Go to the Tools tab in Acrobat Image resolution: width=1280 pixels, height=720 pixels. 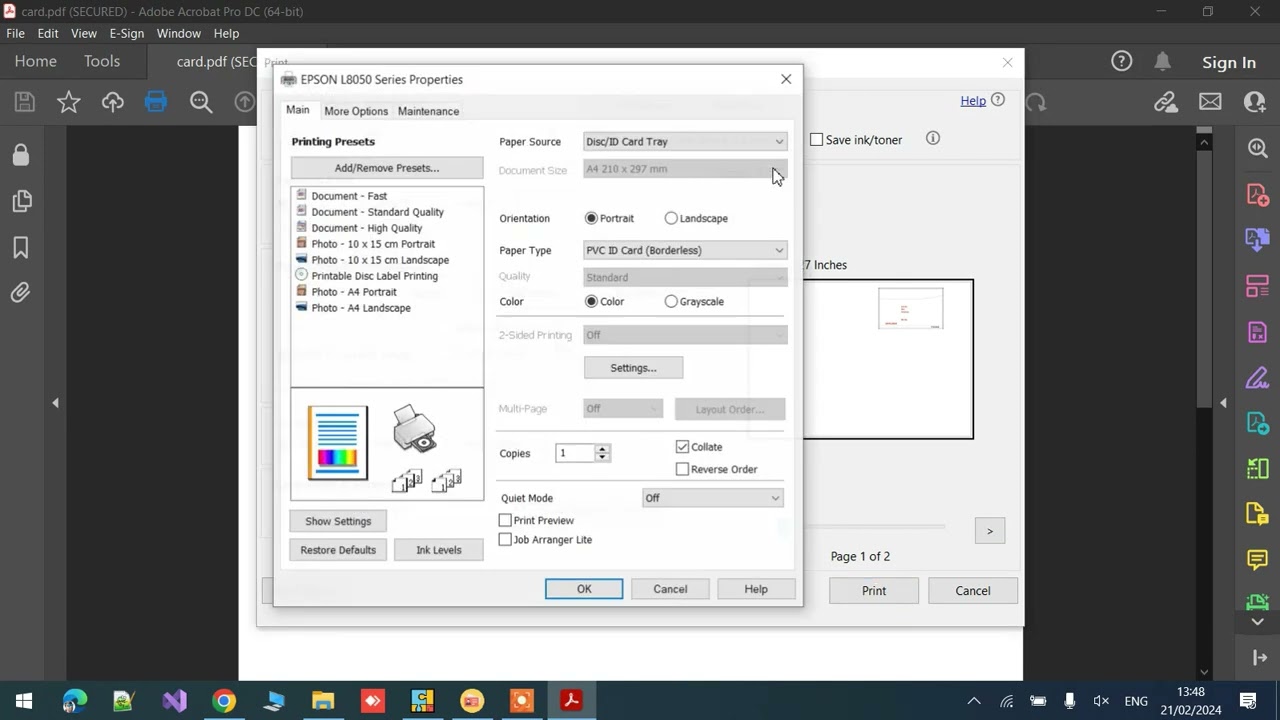(x=102, y=61)
